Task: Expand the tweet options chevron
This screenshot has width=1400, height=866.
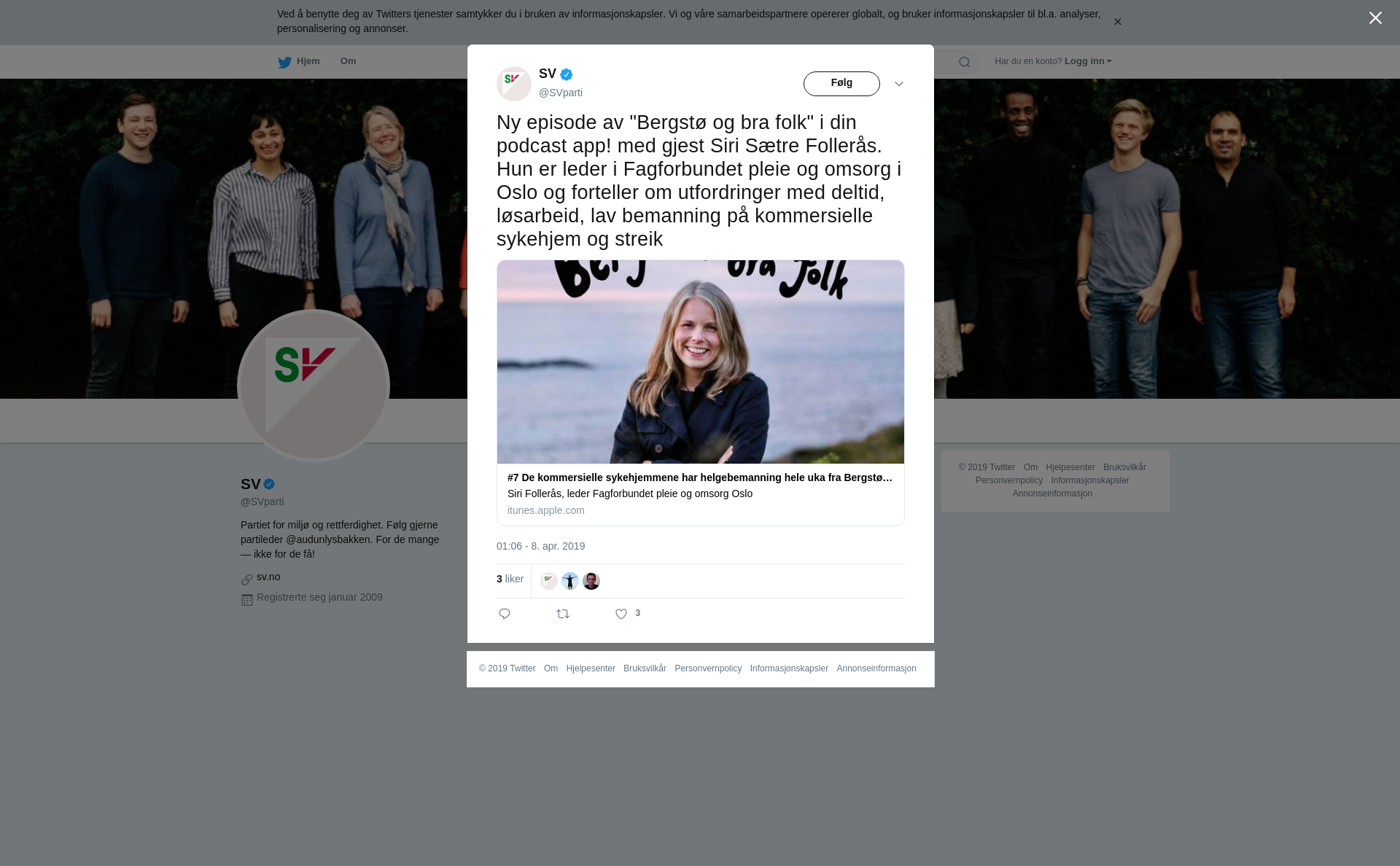Action: coord(899,84)
